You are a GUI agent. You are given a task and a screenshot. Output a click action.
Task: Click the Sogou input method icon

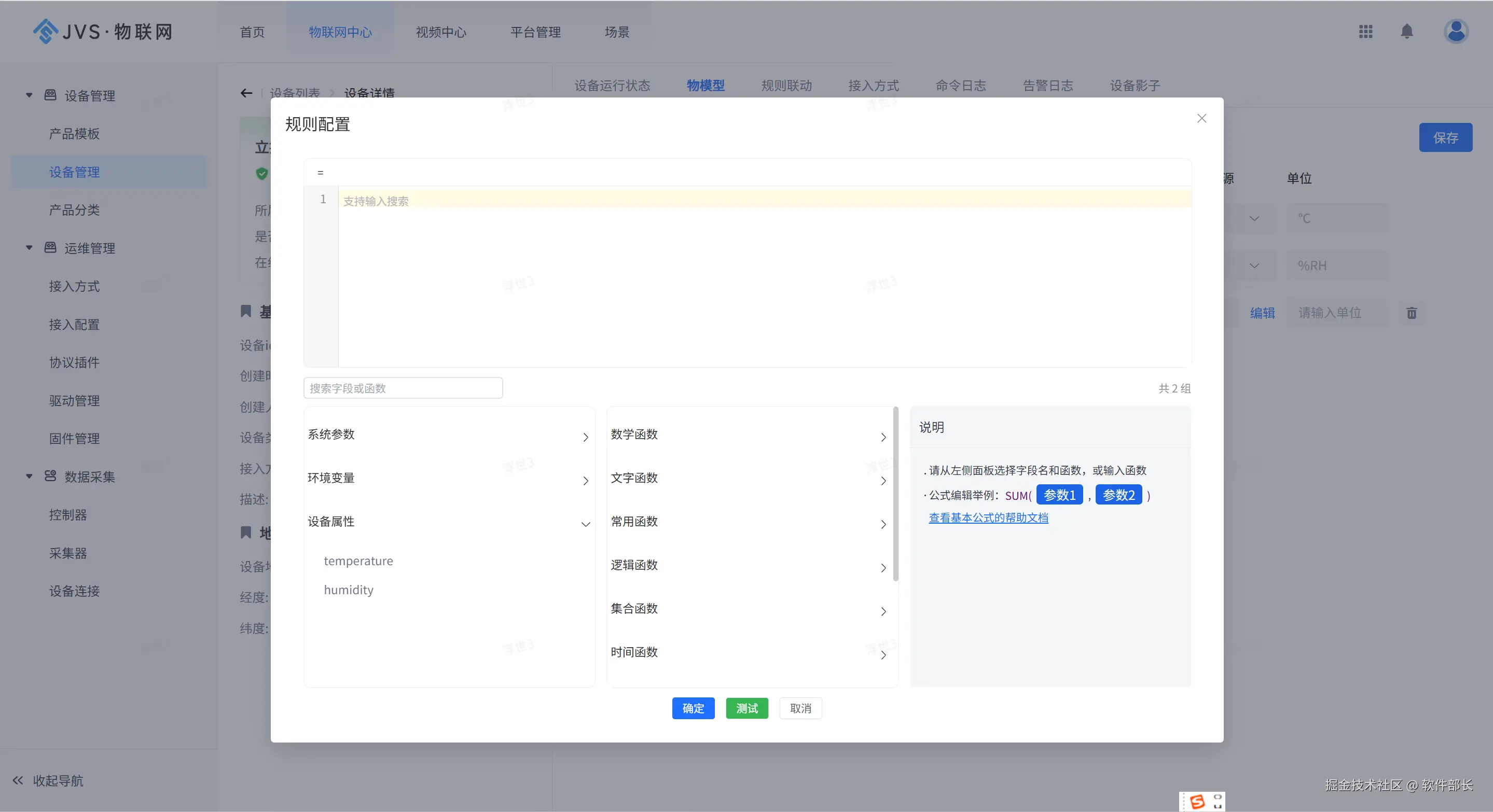point(1197,802)
